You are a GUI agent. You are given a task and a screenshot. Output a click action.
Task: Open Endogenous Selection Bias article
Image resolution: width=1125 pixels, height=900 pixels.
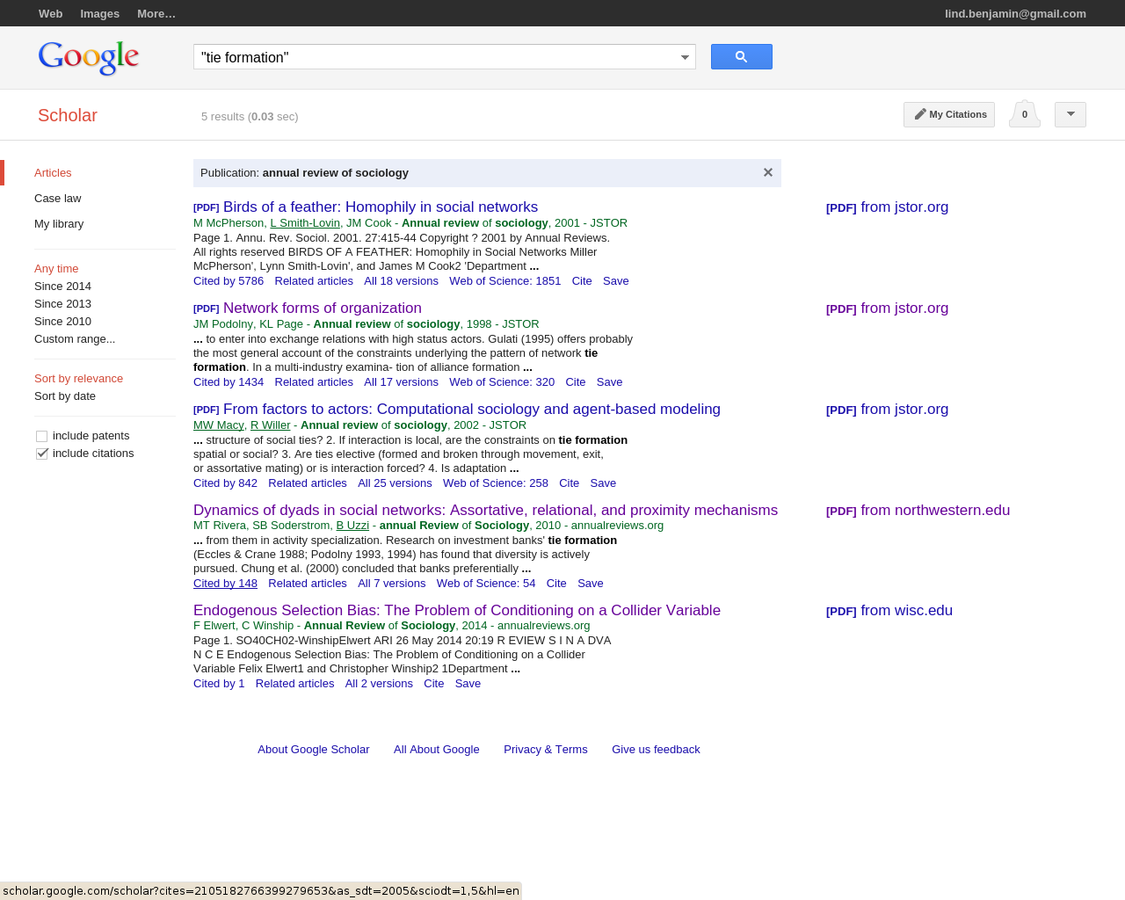click(x=456, y=610)
